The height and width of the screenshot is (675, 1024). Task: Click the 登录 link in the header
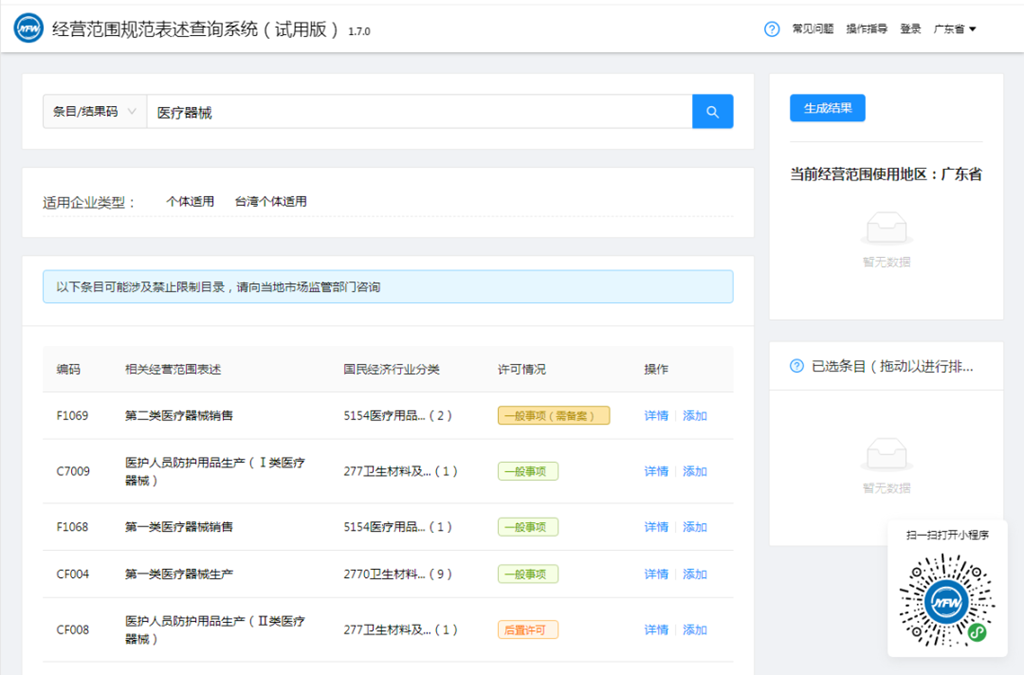pyautogui.click(x=910, y=29)
